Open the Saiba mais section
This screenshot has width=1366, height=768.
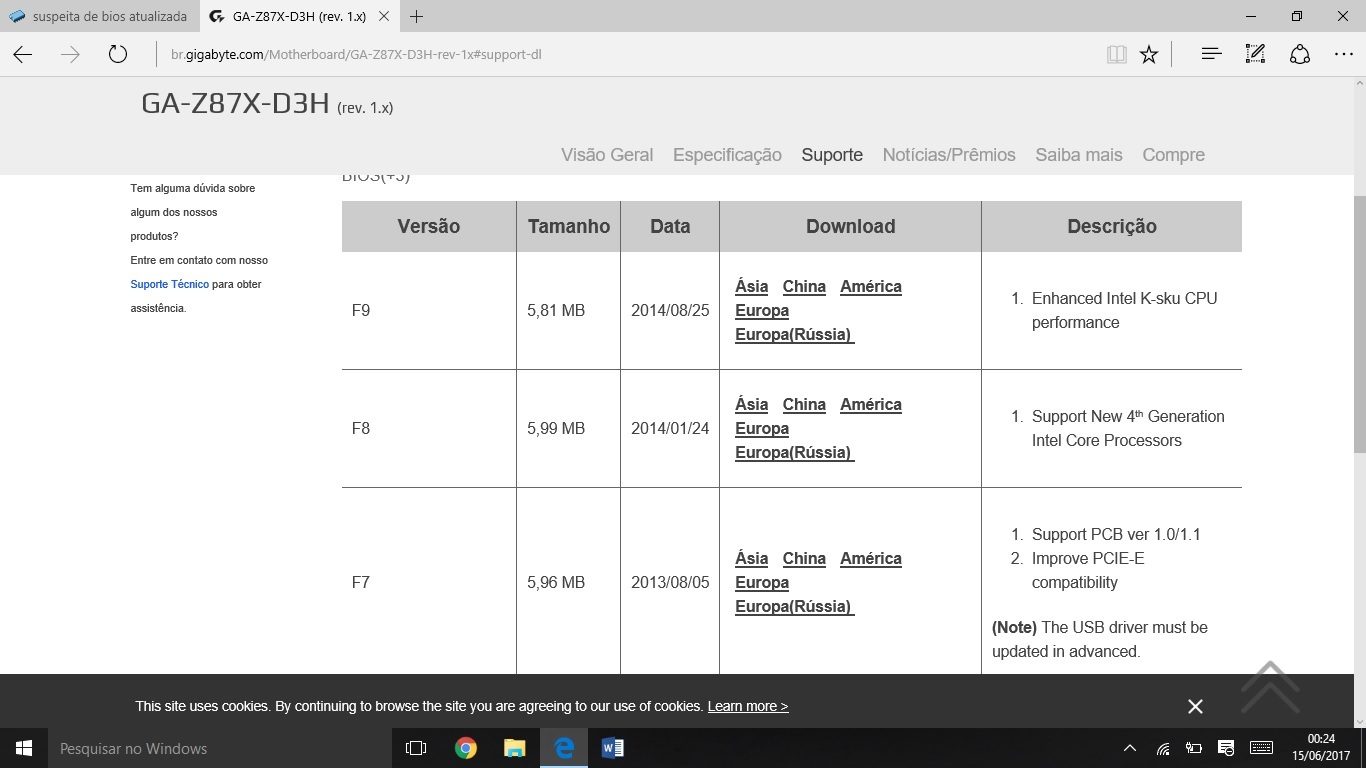click(x=1079, y=155)
